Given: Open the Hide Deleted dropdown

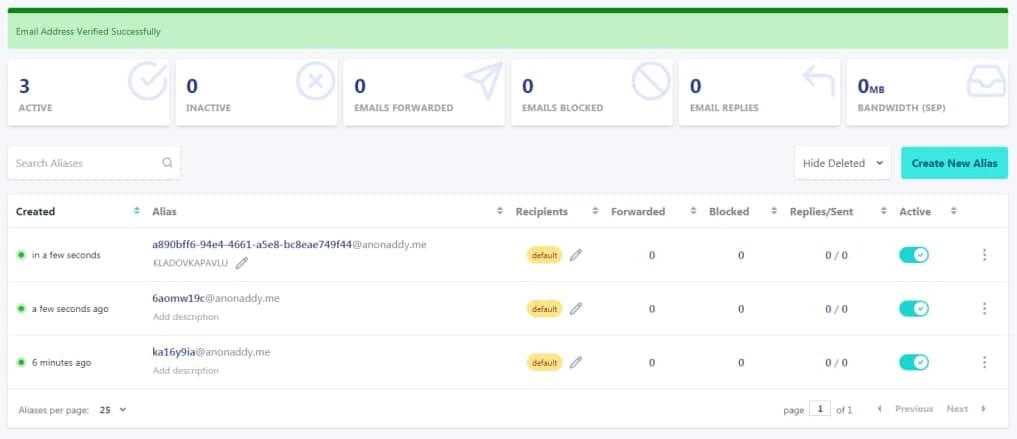Looking at the screenshot, I should (842, 163).
